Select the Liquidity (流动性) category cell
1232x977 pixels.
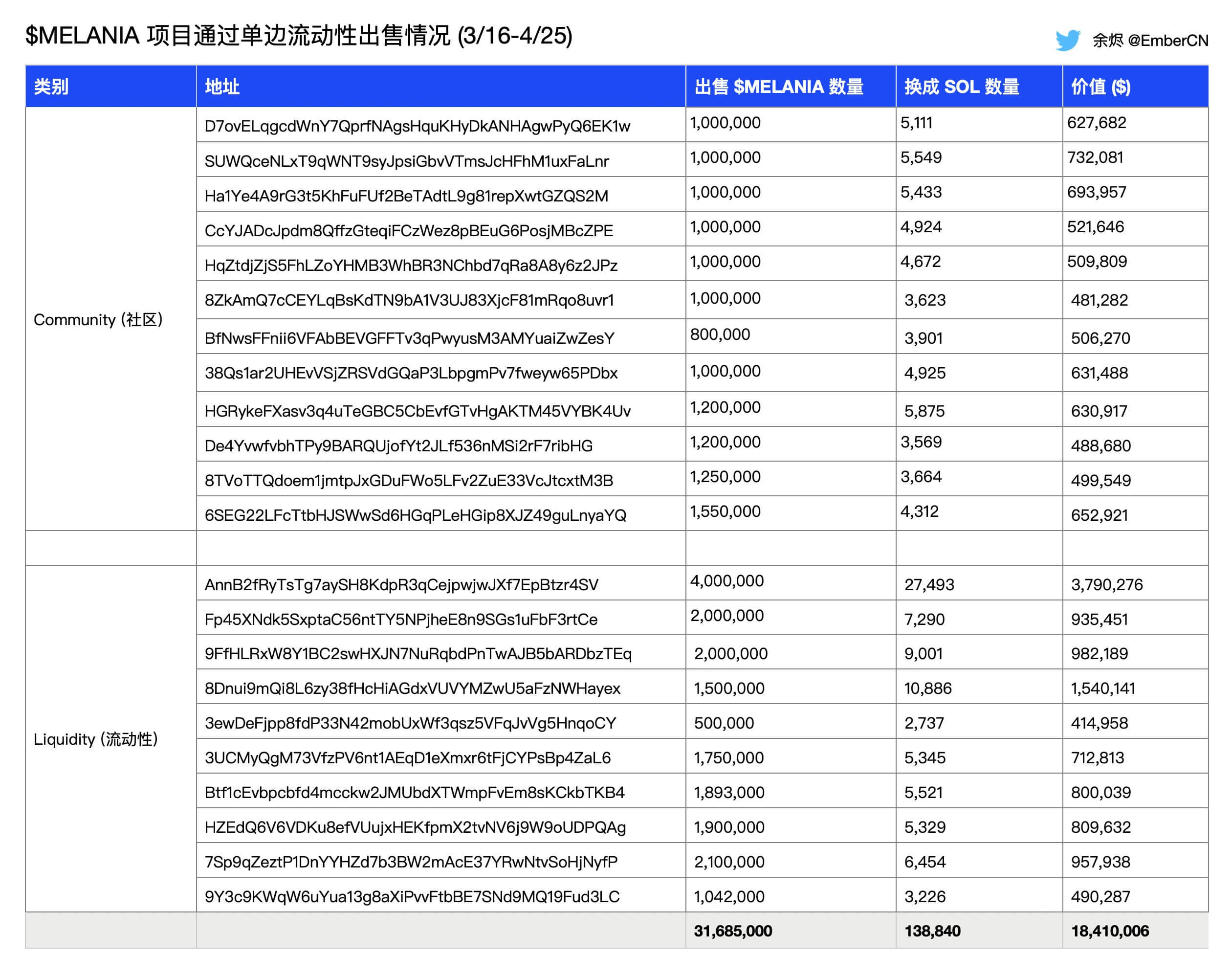[96, 739]
